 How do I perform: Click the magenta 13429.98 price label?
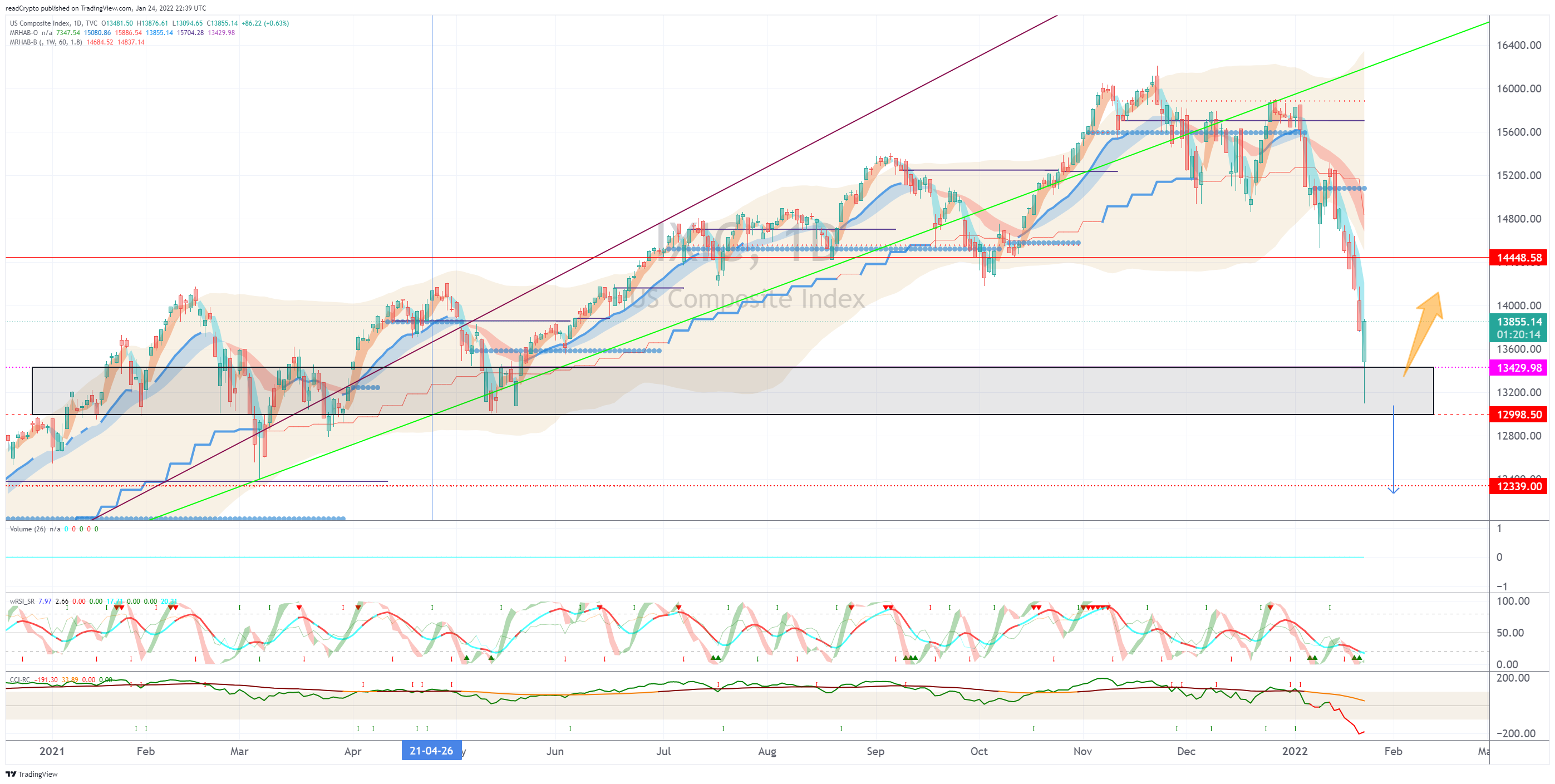tap(1518, 368)
